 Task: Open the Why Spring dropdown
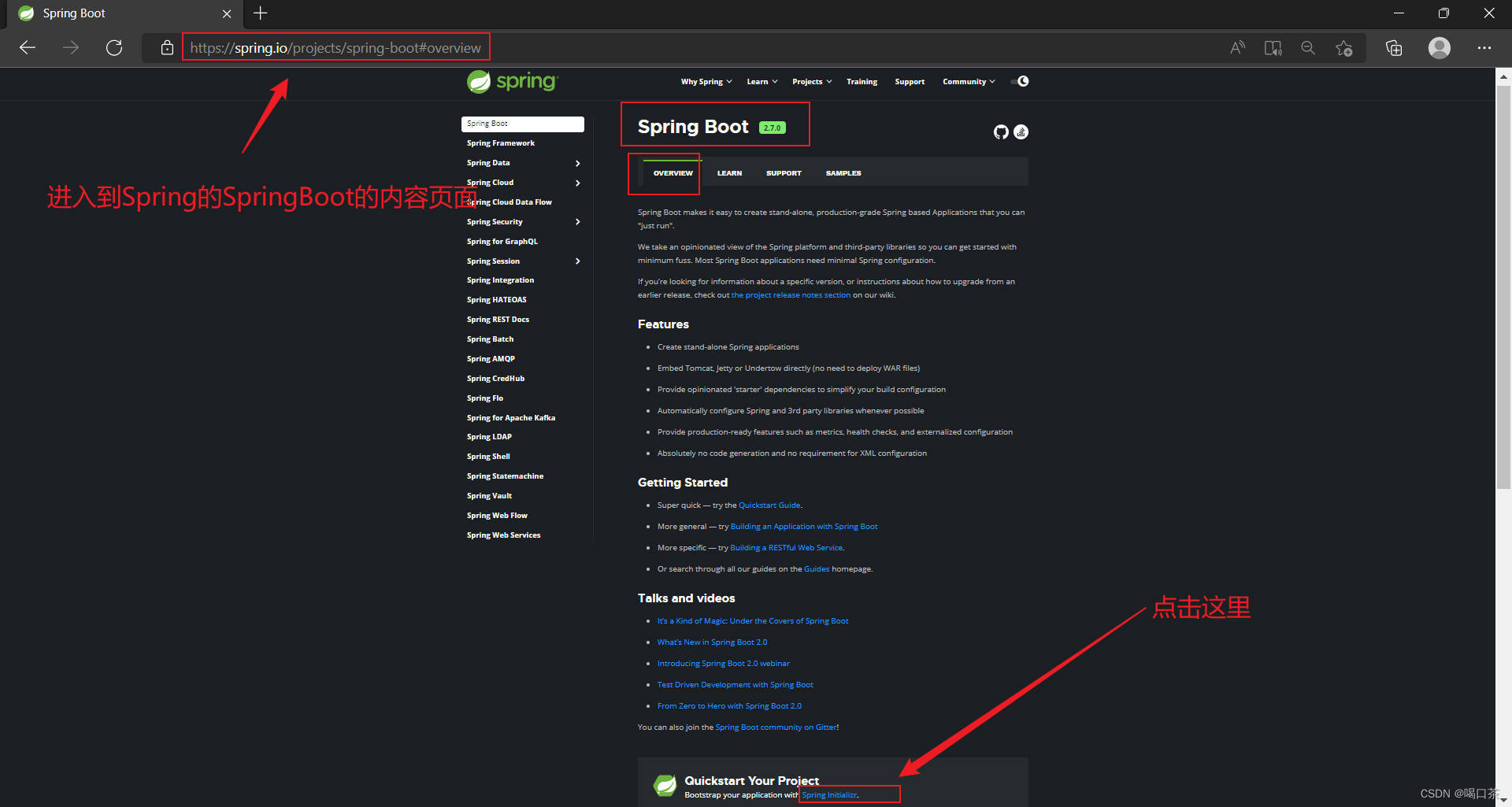(706, 82)
